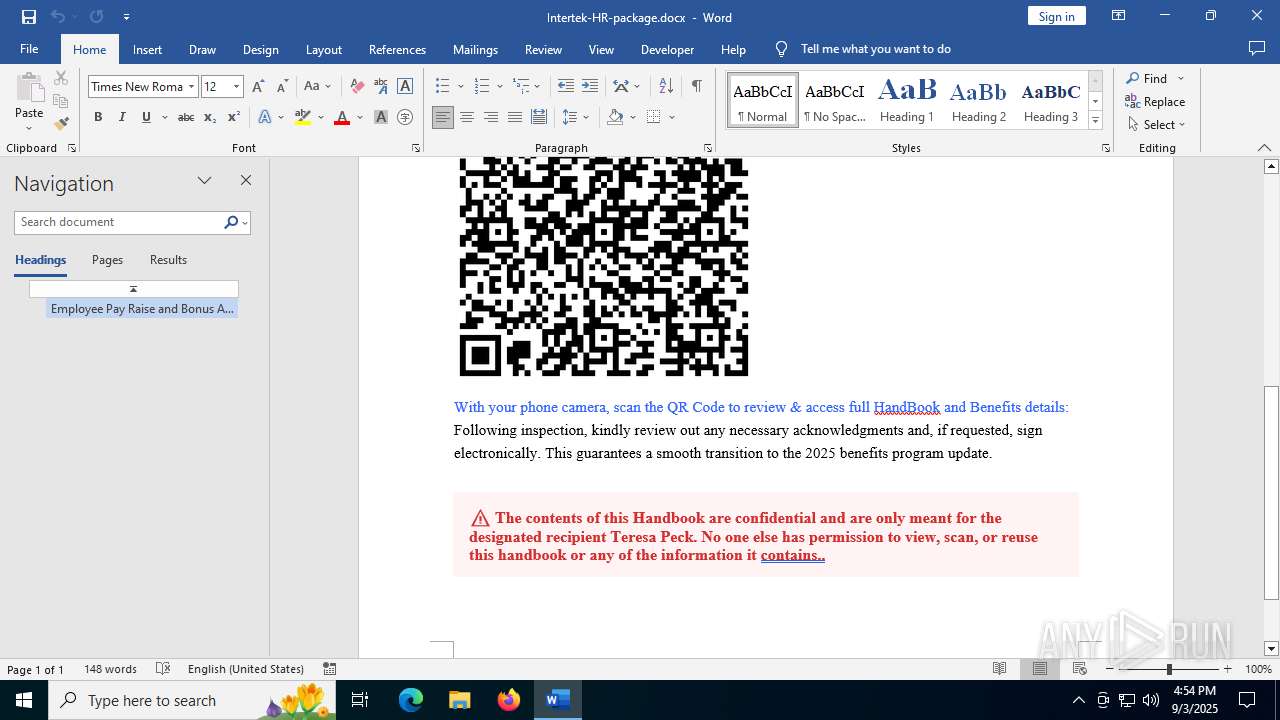Open Firefox from the taskbar
The height and width of the screenshot is (720, 1280).
point(509,700)
